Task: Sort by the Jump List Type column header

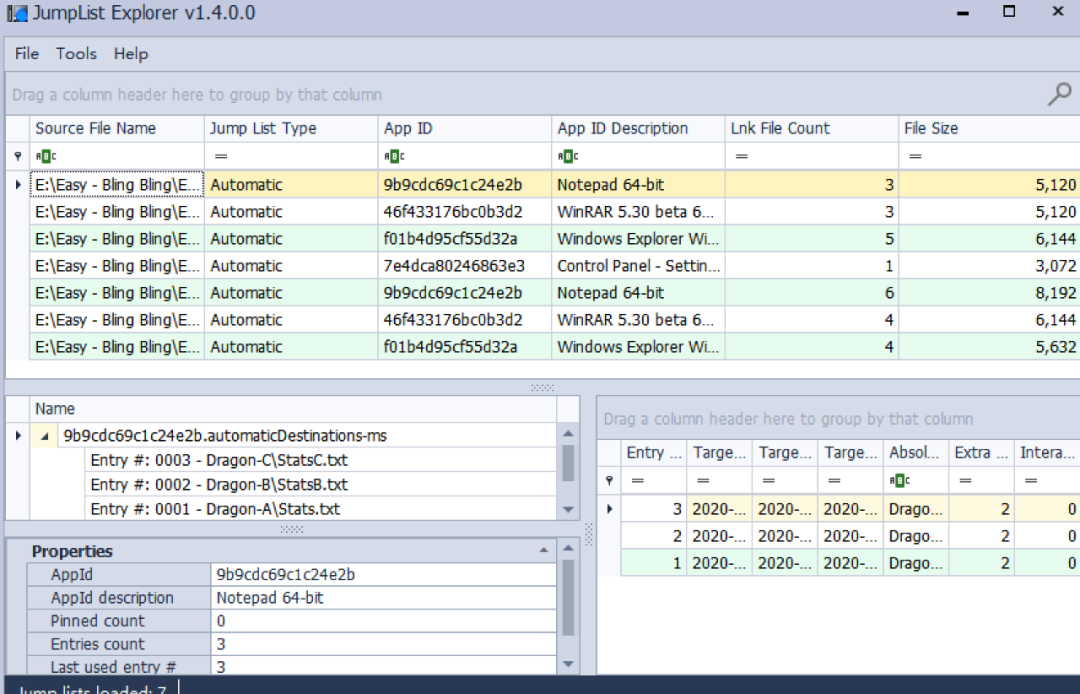Action: pos(264,128)
